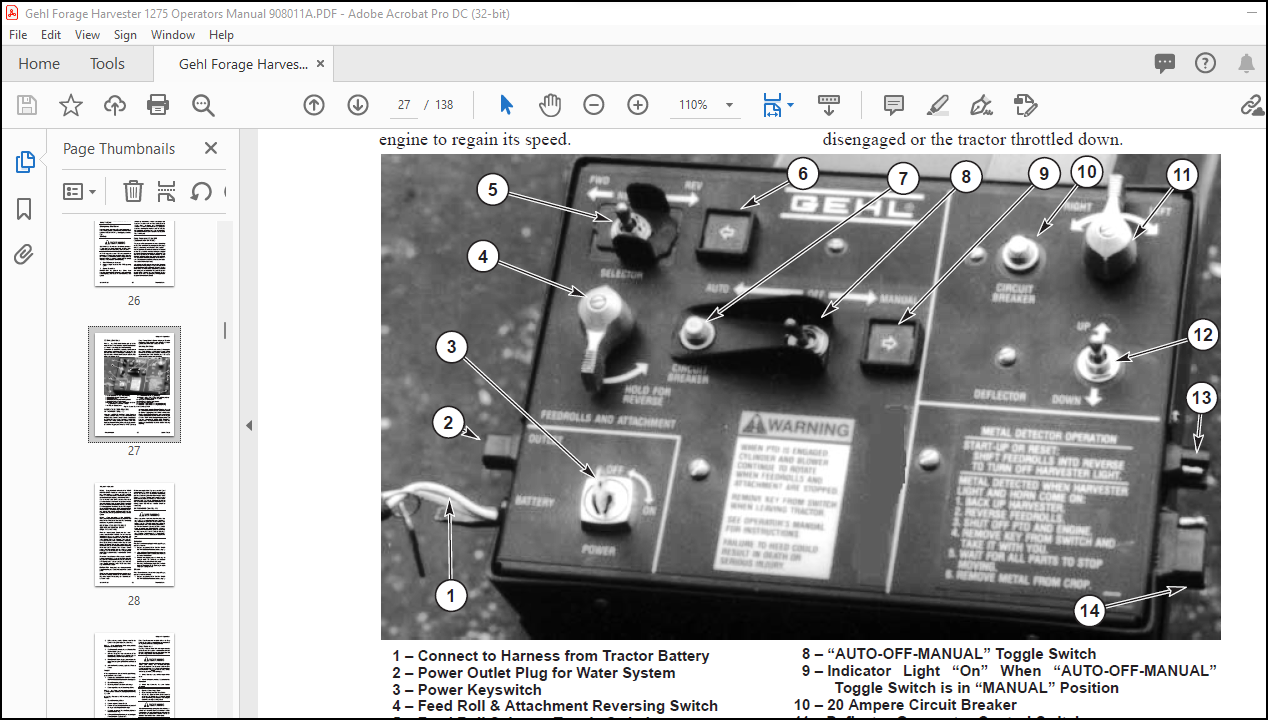Switch to the Tools tab

coord(107,64)
